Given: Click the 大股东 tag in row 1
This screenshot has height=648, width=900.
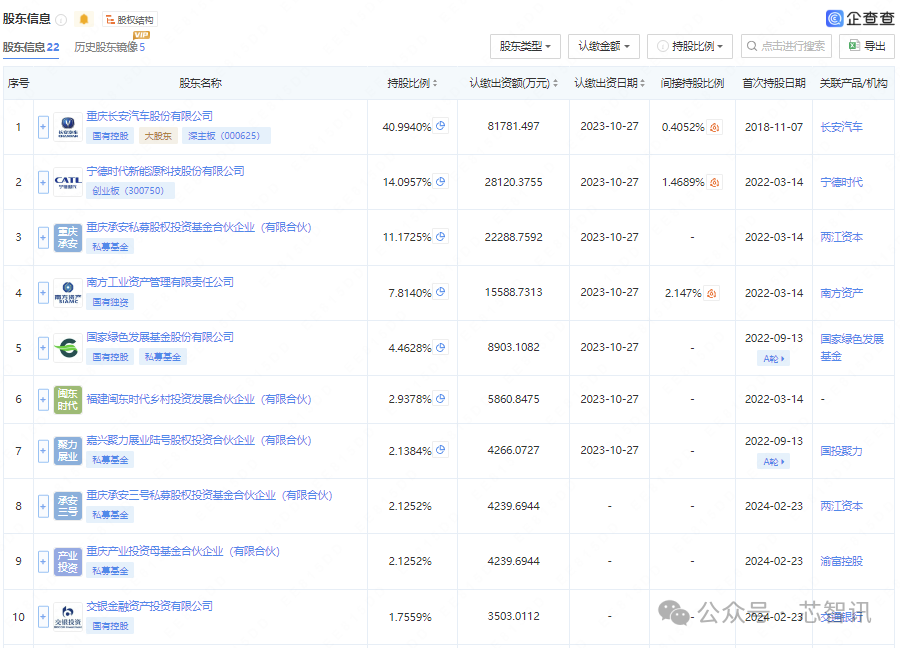Looking at the screenshot, I should [x=158, y=136].
